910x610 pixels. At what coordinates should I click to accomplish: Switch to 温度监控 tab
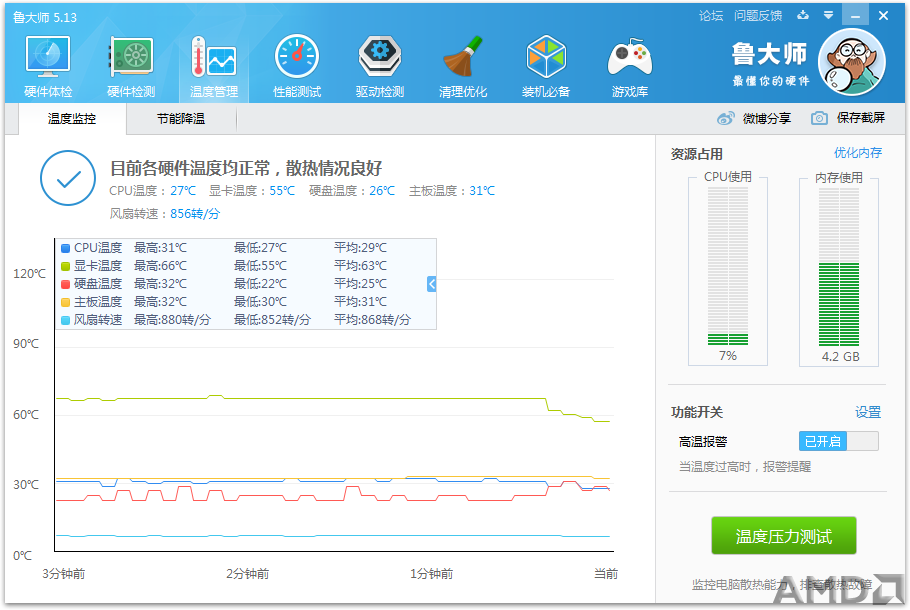72,119
